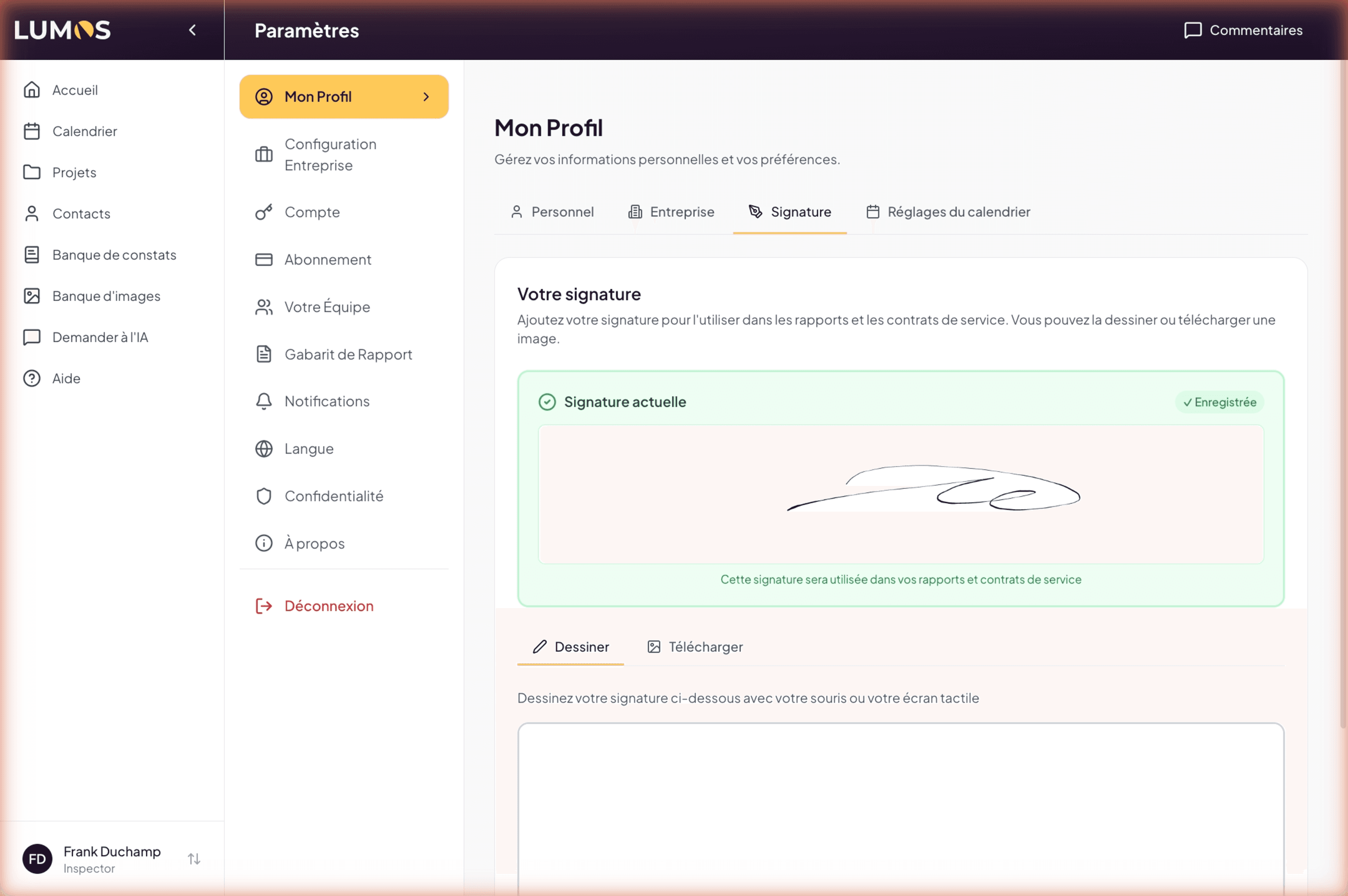Click the Enregistrée status badge
This screenshot has height=896, width=1348.
pos(1219,402)
